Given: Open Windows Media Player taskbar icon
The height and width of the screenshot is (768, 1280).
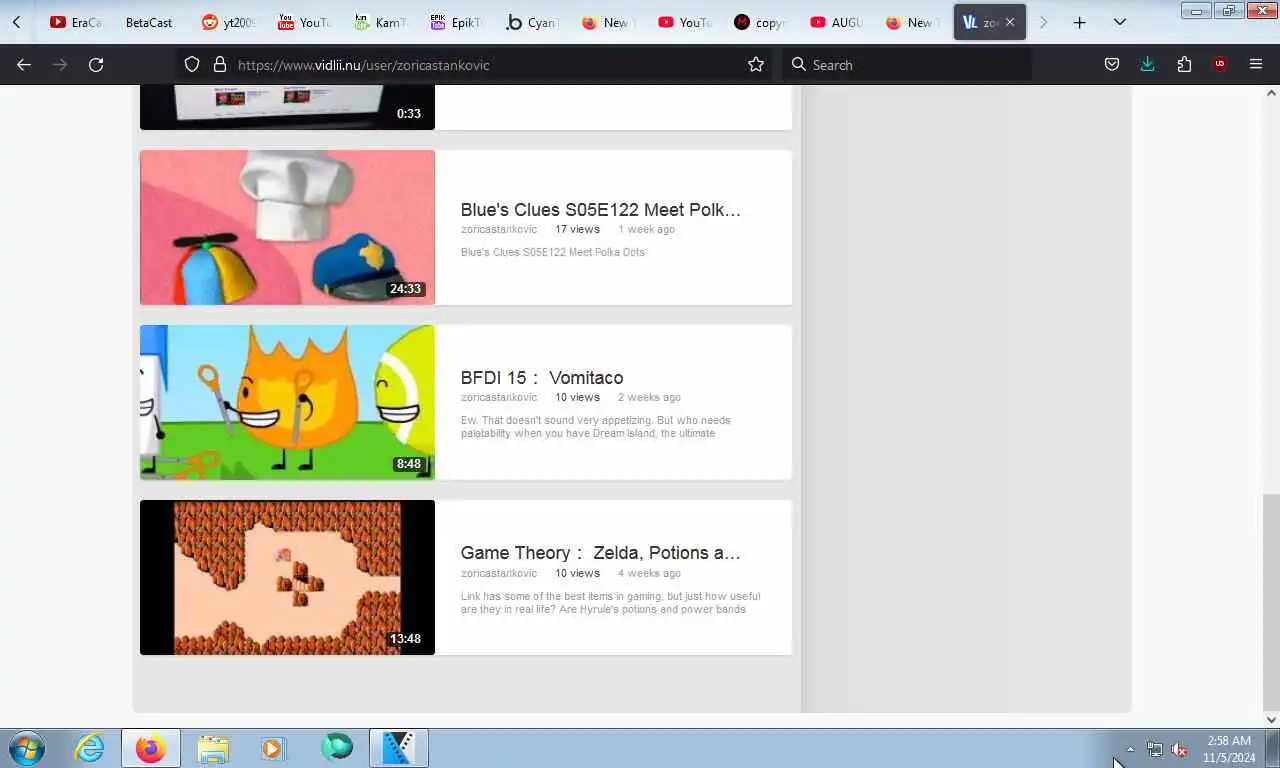Looking at the screenshot, I should pos(274,748).
